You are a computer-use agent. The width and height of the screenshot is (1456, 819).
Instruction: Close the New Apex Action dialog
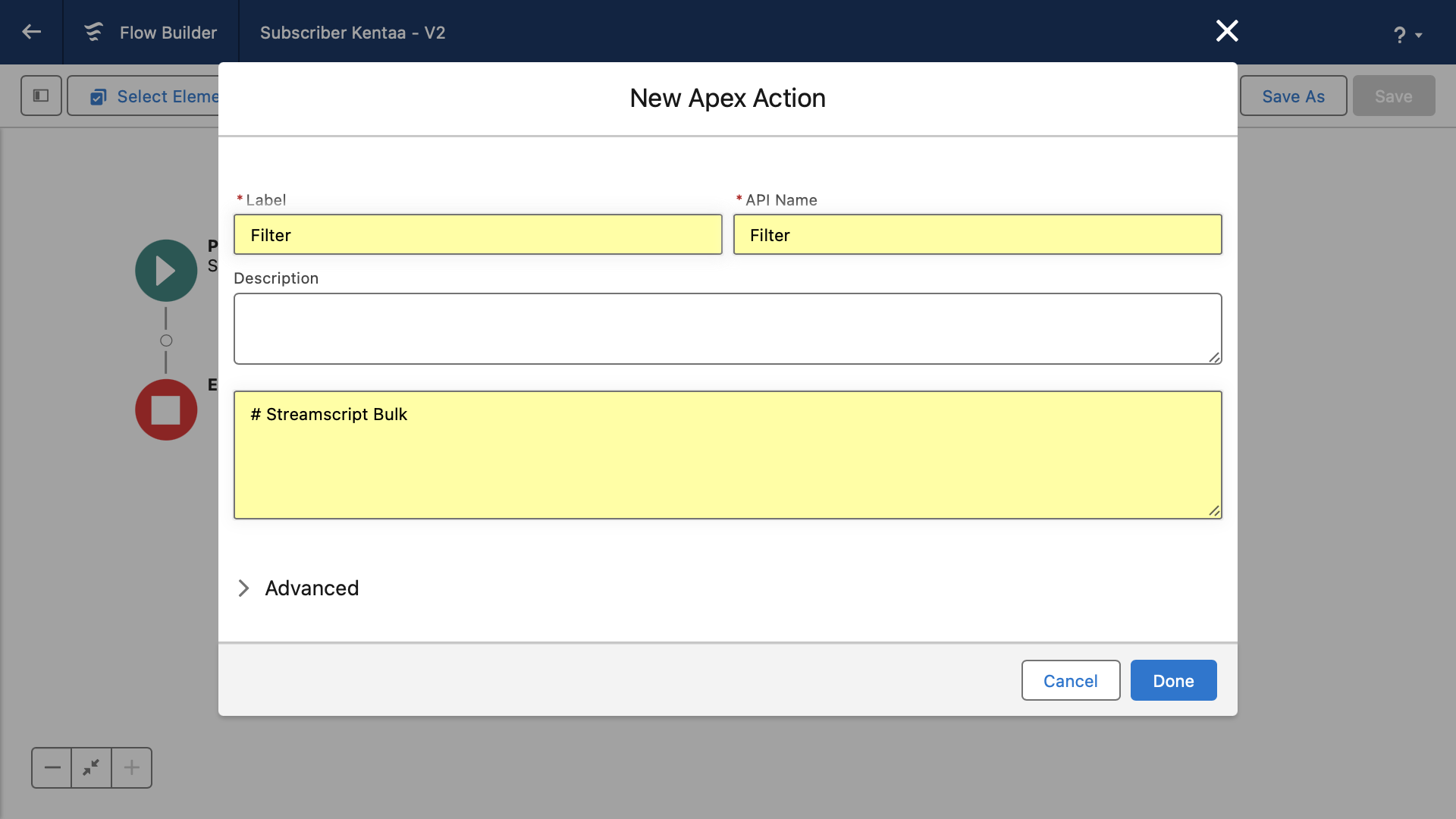tap(1227, 31)
